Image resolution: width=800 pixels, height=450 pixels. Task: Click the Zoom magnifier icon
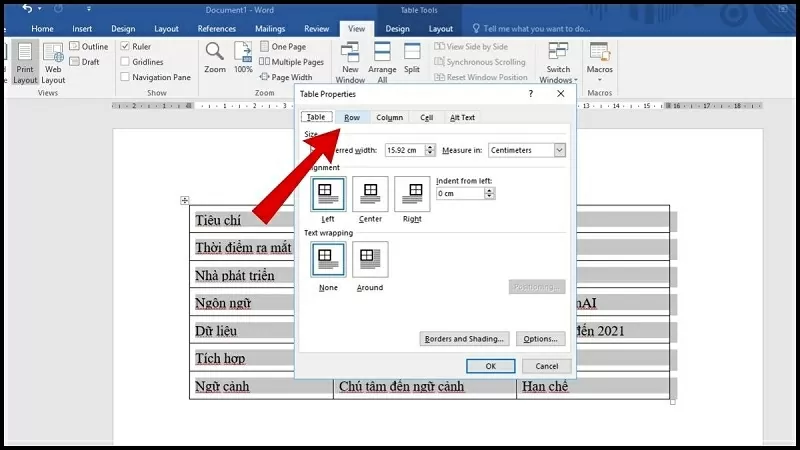pos(214,52)
